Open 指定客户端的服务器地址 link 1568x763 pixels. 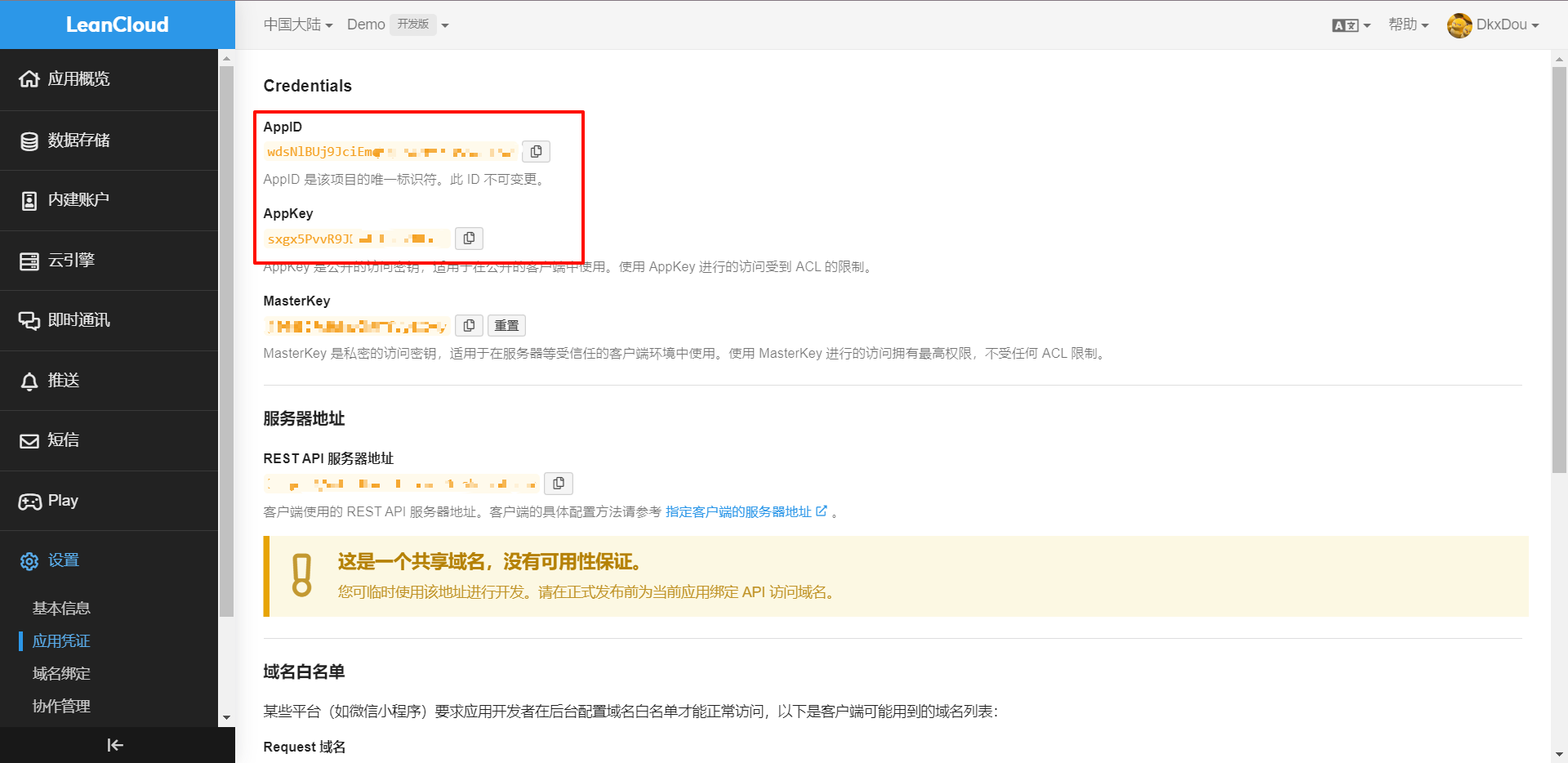[x=738, y=511]
